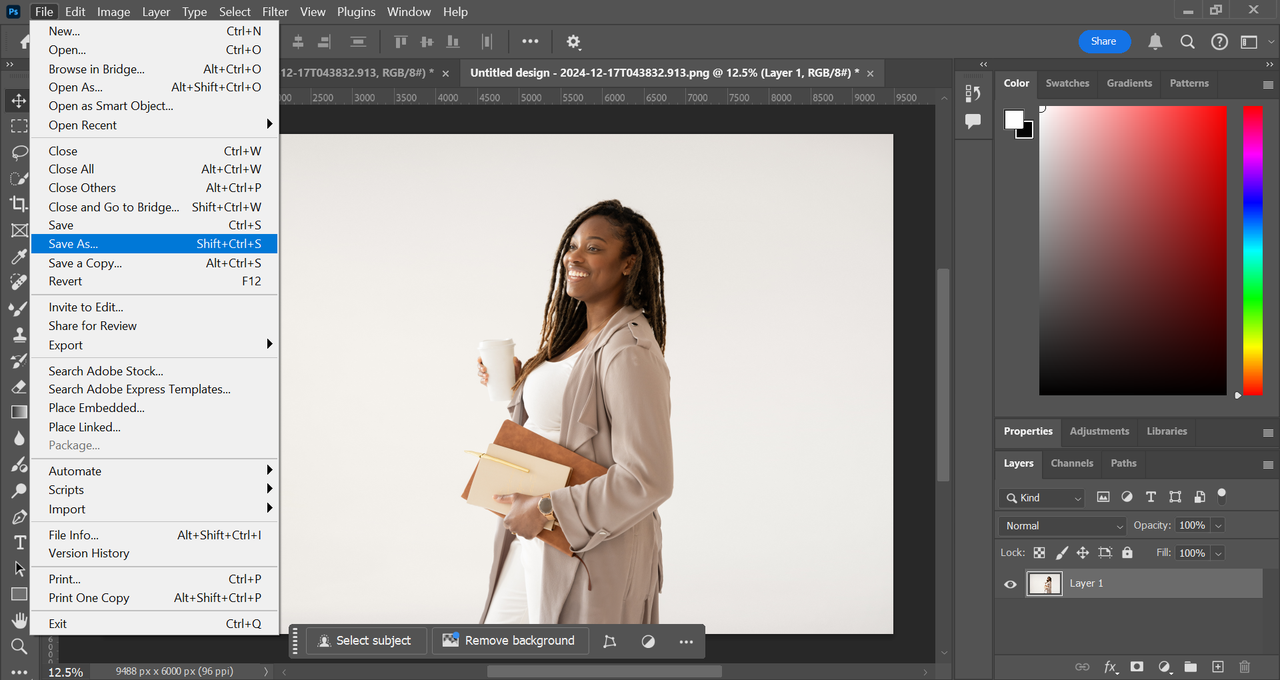Select the Crop tool
The width and height of the screenshot is (1280, 680).
pyautogui.click(x=19, y=204)
